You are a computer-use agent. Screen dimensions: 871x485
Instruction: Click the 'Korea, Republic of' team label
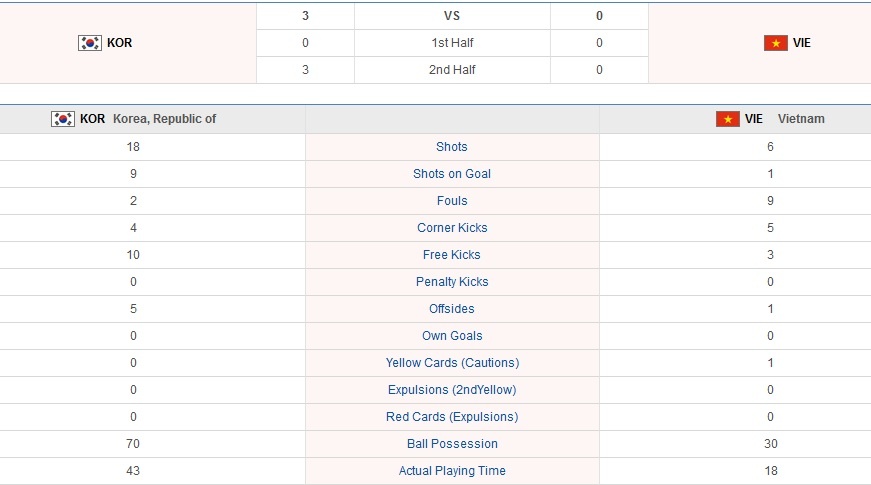click(164, 119)
